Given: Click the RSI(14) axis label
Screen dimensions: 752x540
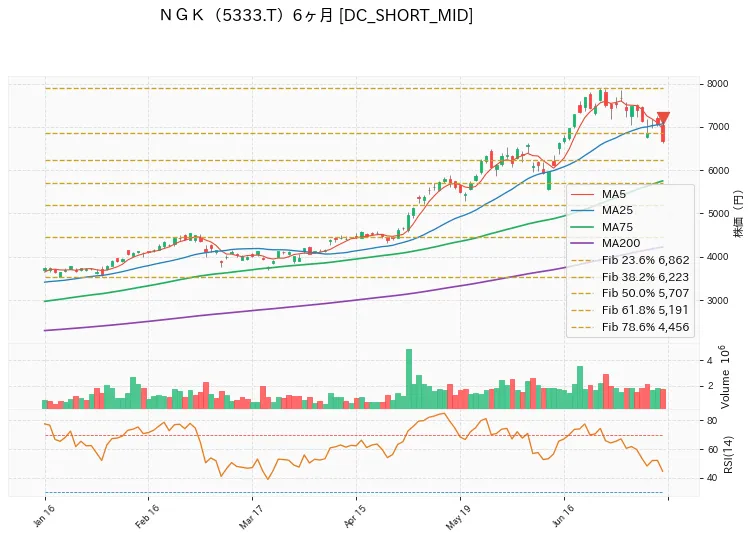Looking at the screenshot, I should (x=728, y=455).
